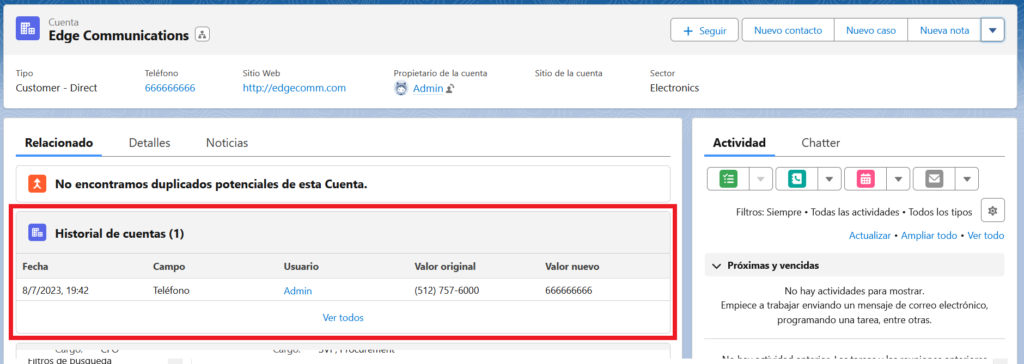Viewport: 1024px width, 364px height.
Task: Click the duplicates merge icon
Action: pyautogui.click(x=38, y=184)
